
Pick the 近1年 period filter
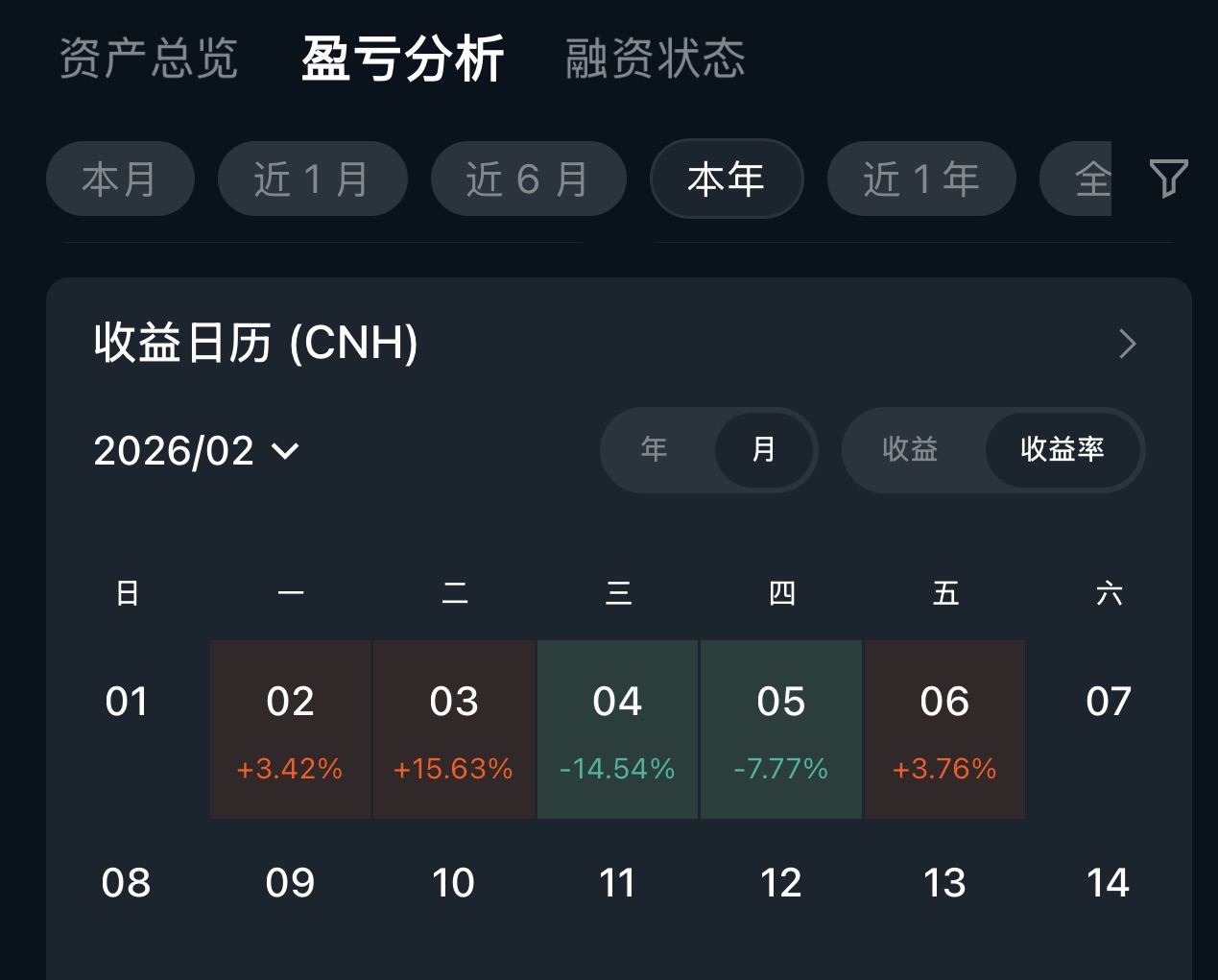click(x=921, y=179)
